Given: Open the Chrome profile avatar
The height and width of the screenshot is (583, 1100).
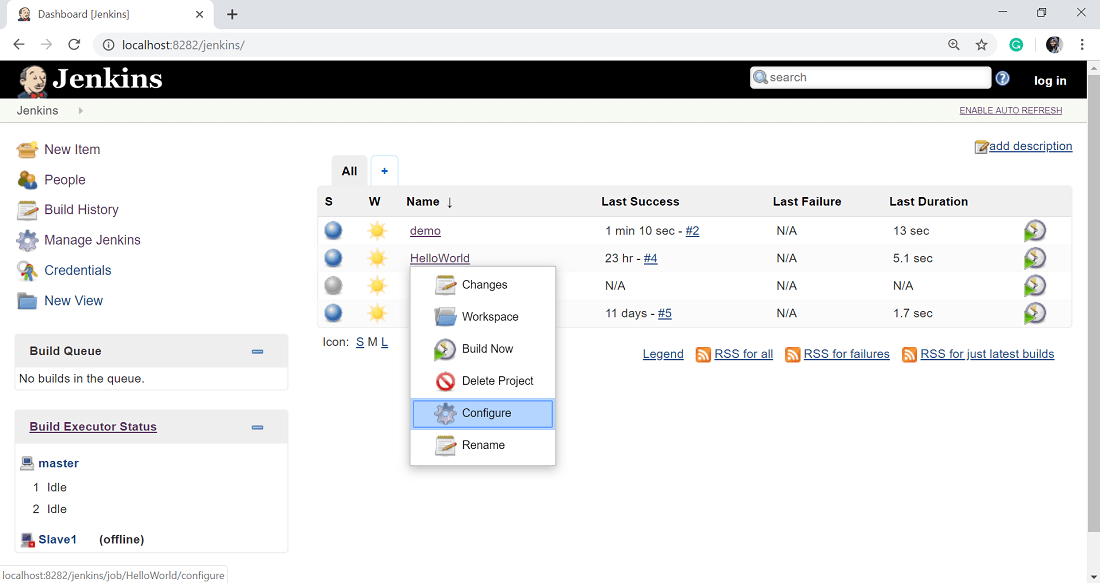Looking at the screenshot, I should coord(1054,45).
